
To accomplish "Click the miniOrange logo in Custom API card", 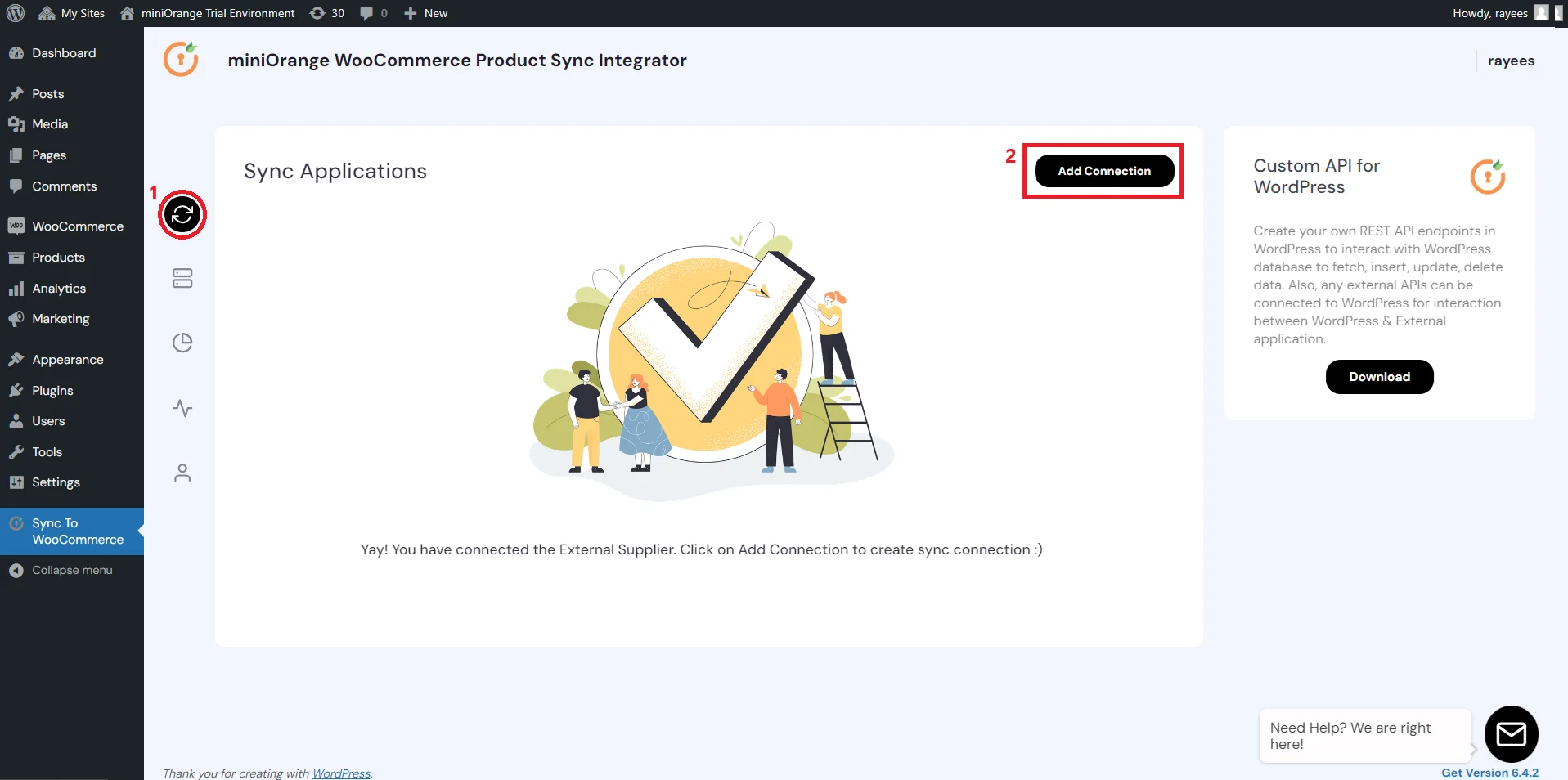I will [1488, 177].
